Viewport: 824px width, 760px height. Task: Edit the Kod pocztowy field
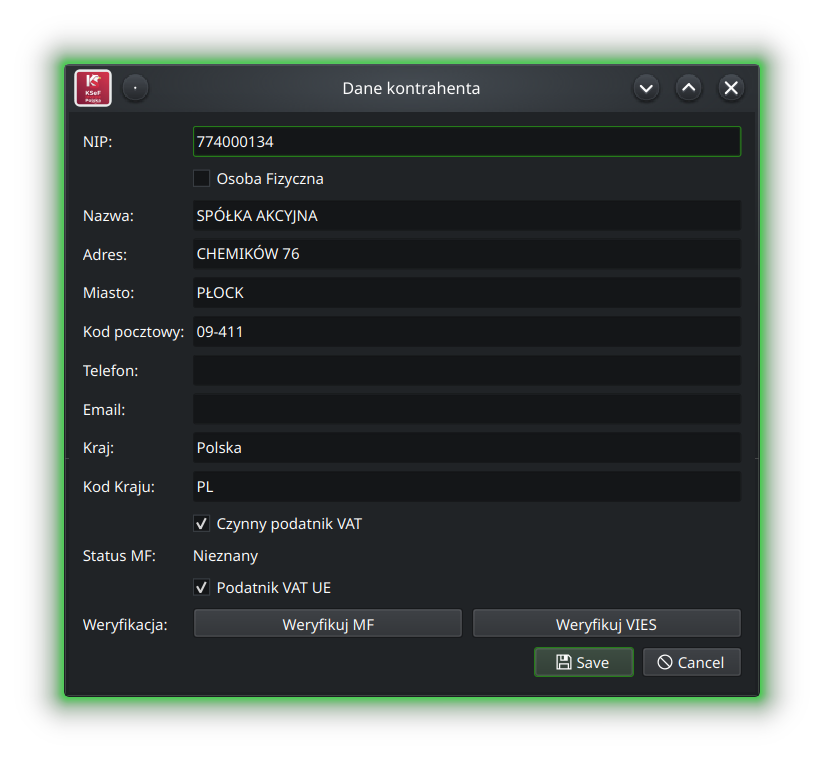(466, 332)
